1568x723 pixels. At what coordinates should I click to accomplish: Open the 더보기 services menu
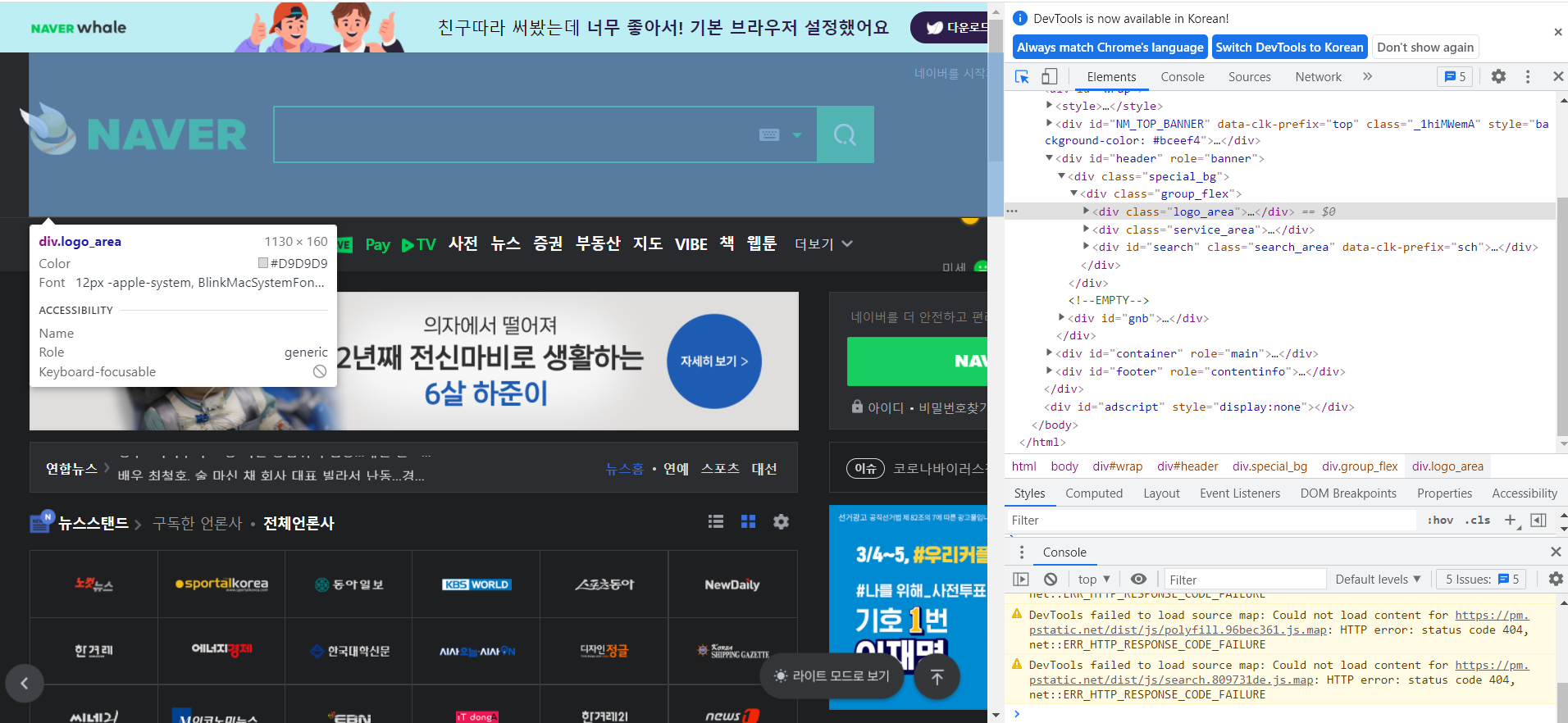click(823, 244)
